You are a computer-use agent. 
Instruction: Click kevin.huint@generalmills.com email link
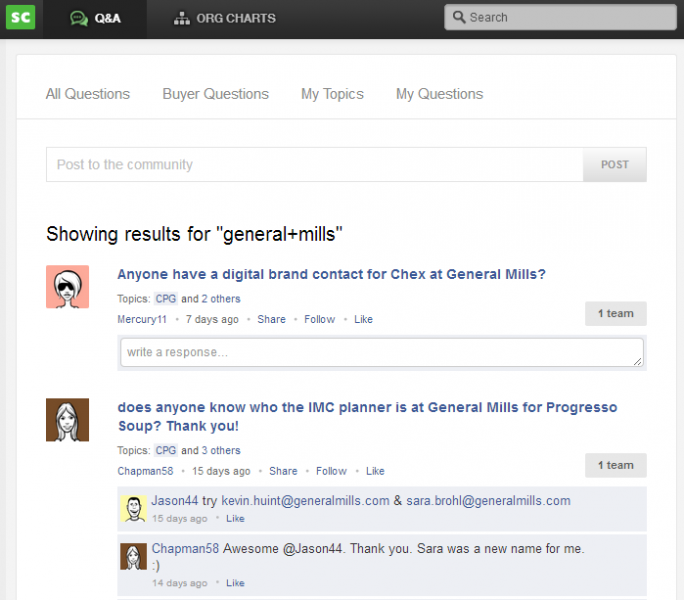[x=305, y=501]
